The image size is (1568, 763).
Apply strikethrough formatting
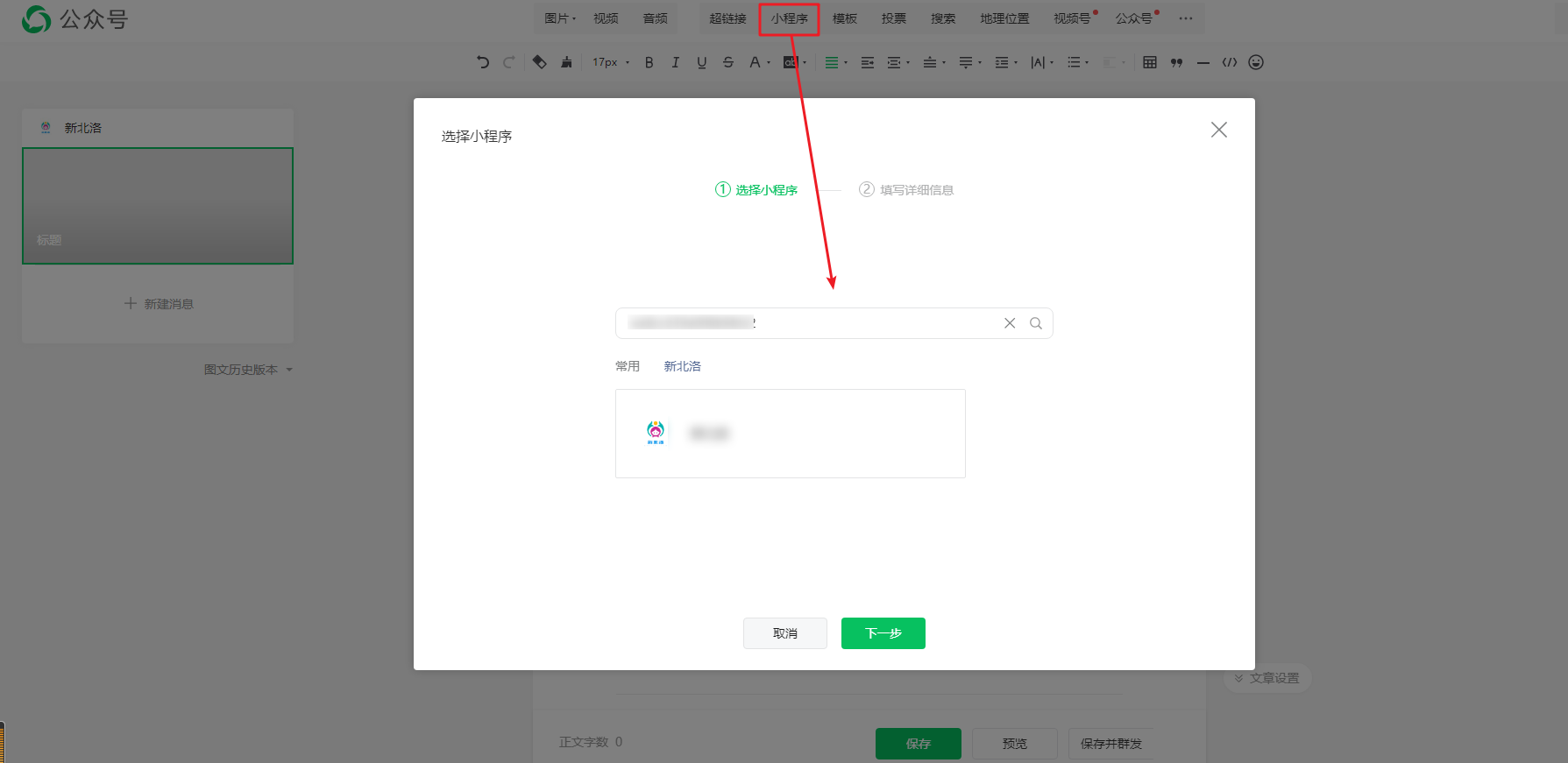pos(727,62)
